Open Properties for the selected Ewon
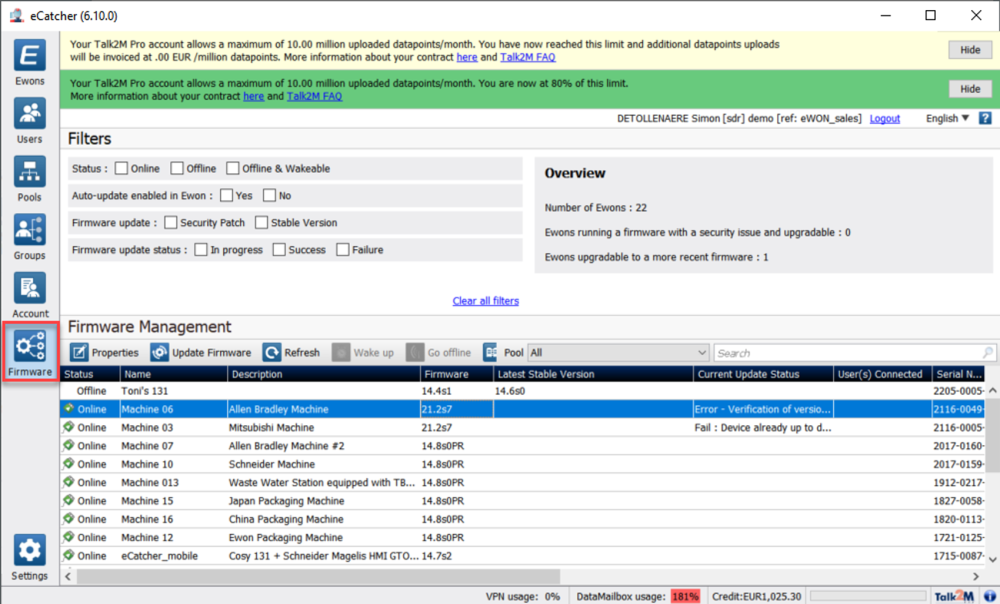The width and height of the screenshot is (1000, 604). coord(105,353)
